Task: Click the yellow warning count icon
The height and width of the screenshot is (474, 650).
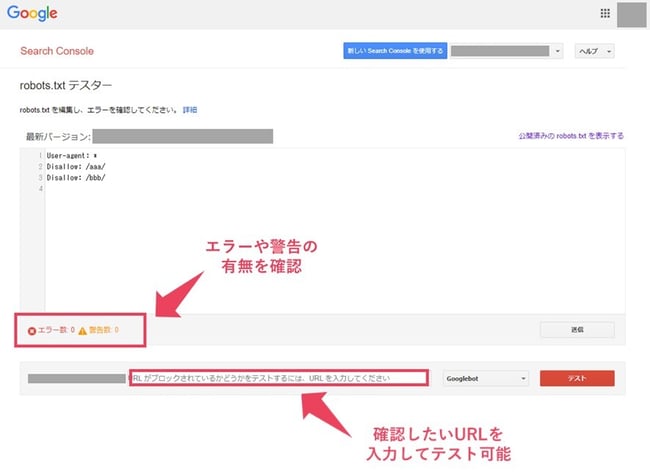Action: coord(83,330)
